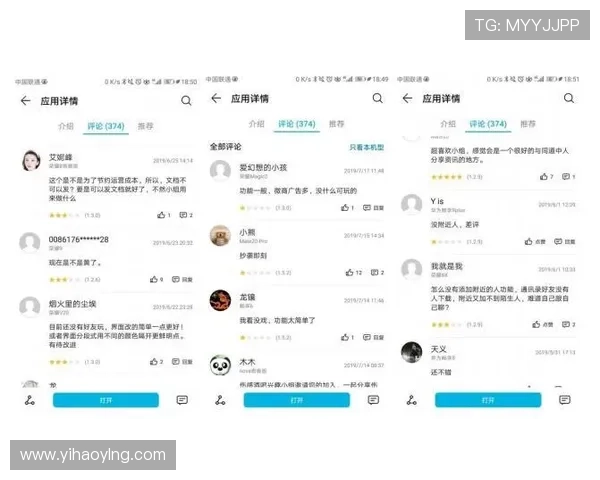
Task: Like the review by 龙镶
Action: [x=347, y=337]
